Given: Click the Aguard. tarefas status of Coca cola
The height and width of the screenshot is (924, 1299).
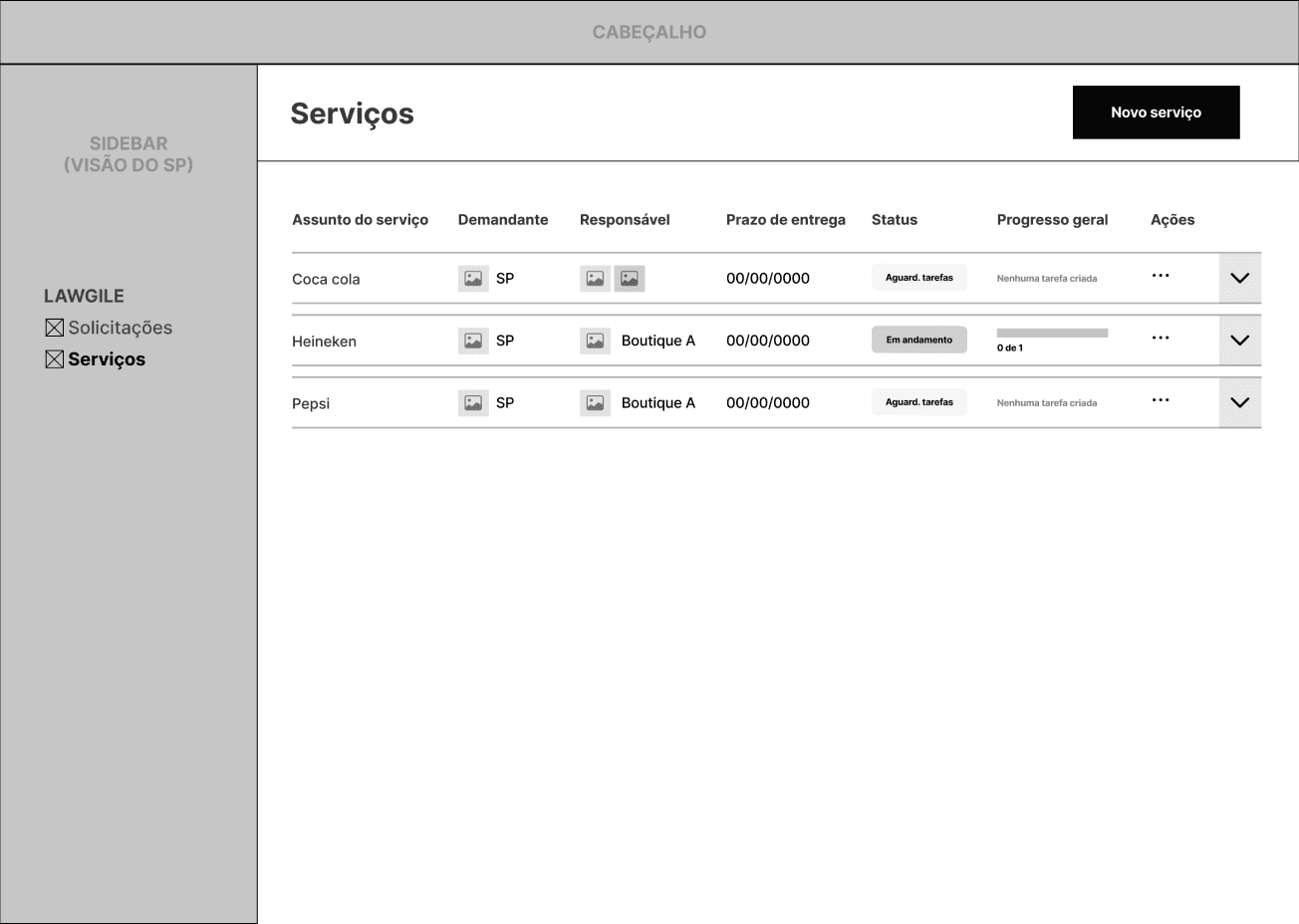Looking at the screenshot, I should pos(919,278).
